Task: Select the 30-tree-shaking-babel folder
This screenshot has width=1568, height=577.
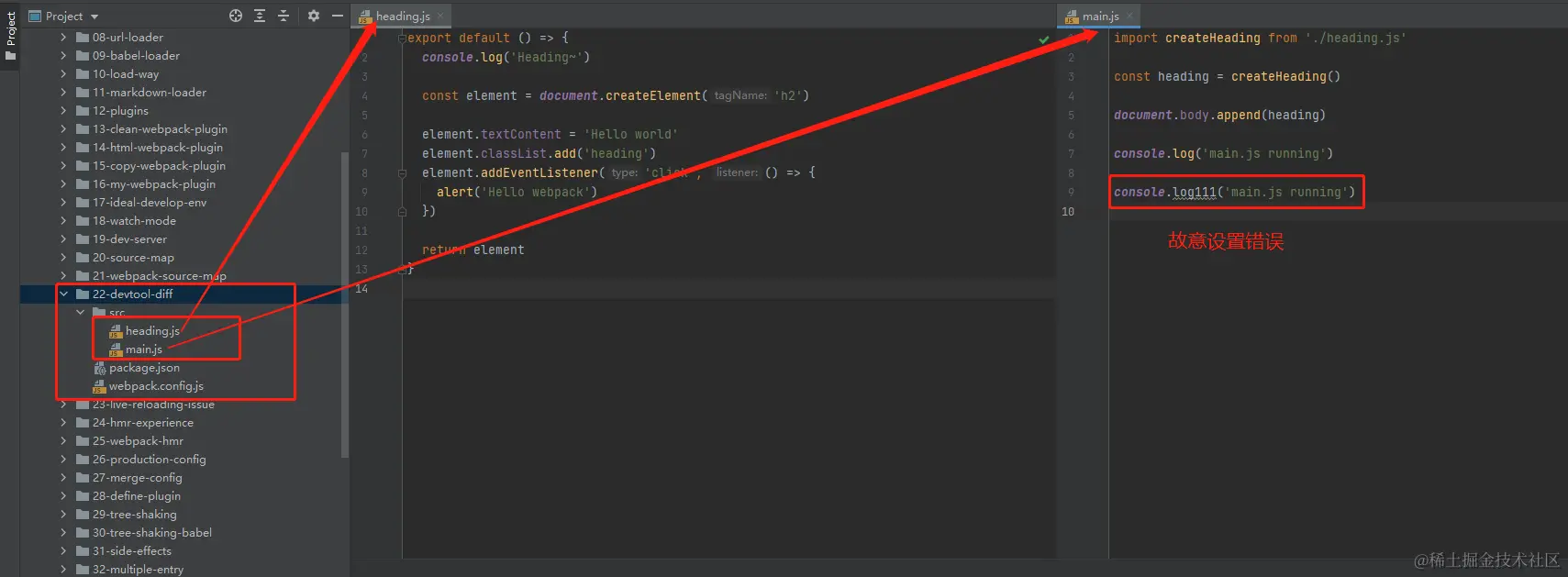Action: tap(152, 533)
